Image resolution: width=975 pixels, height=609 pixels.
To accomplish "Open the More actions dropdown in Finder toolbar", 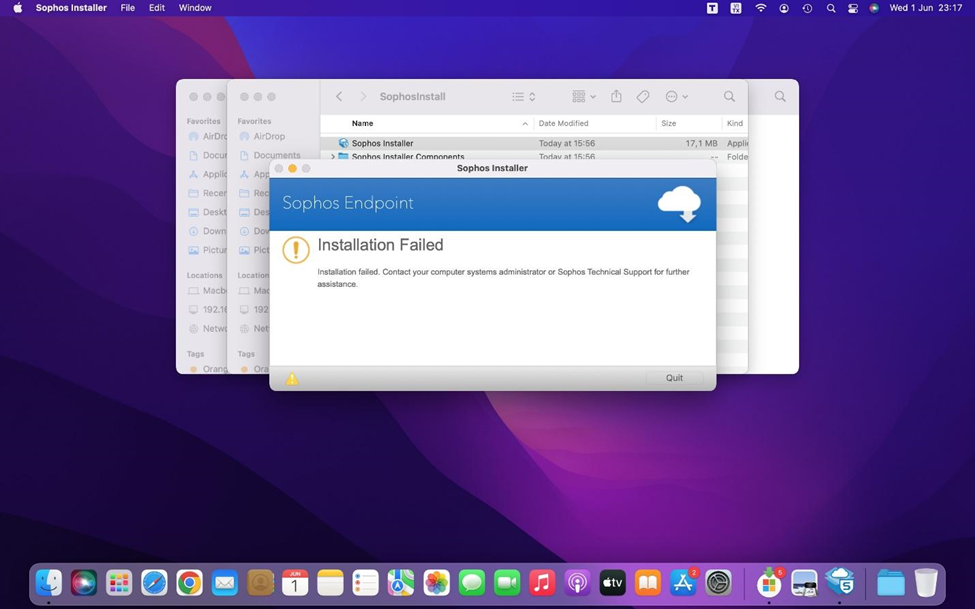I will 677,96.
